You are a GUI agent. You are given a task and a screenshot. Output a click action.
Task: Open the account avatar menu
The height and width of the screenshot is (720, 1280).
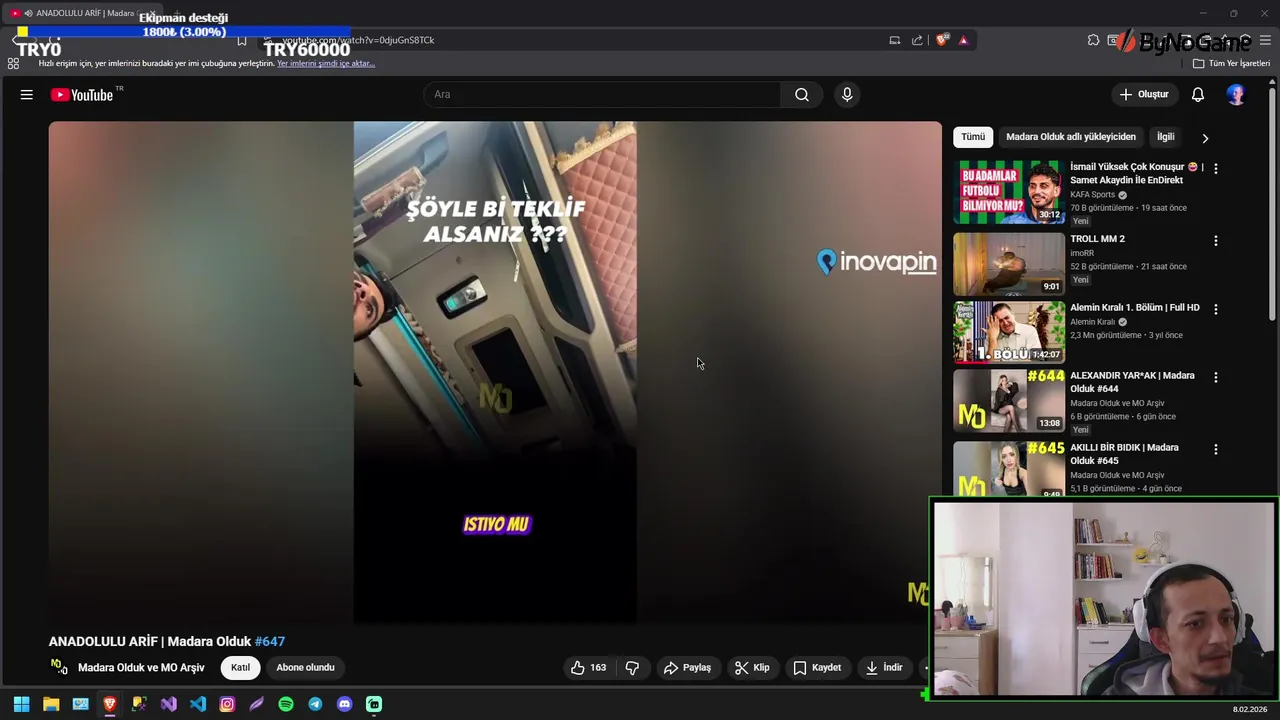point(1236,94)
